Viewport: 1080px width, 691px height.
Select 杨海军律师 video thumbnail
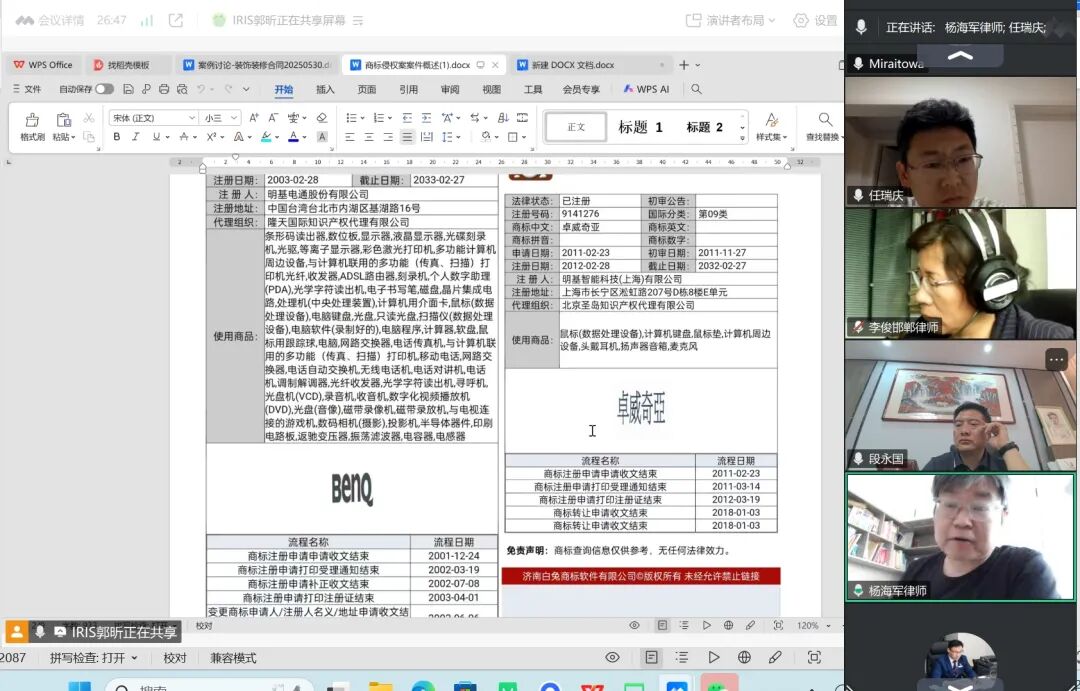(960, 537)
